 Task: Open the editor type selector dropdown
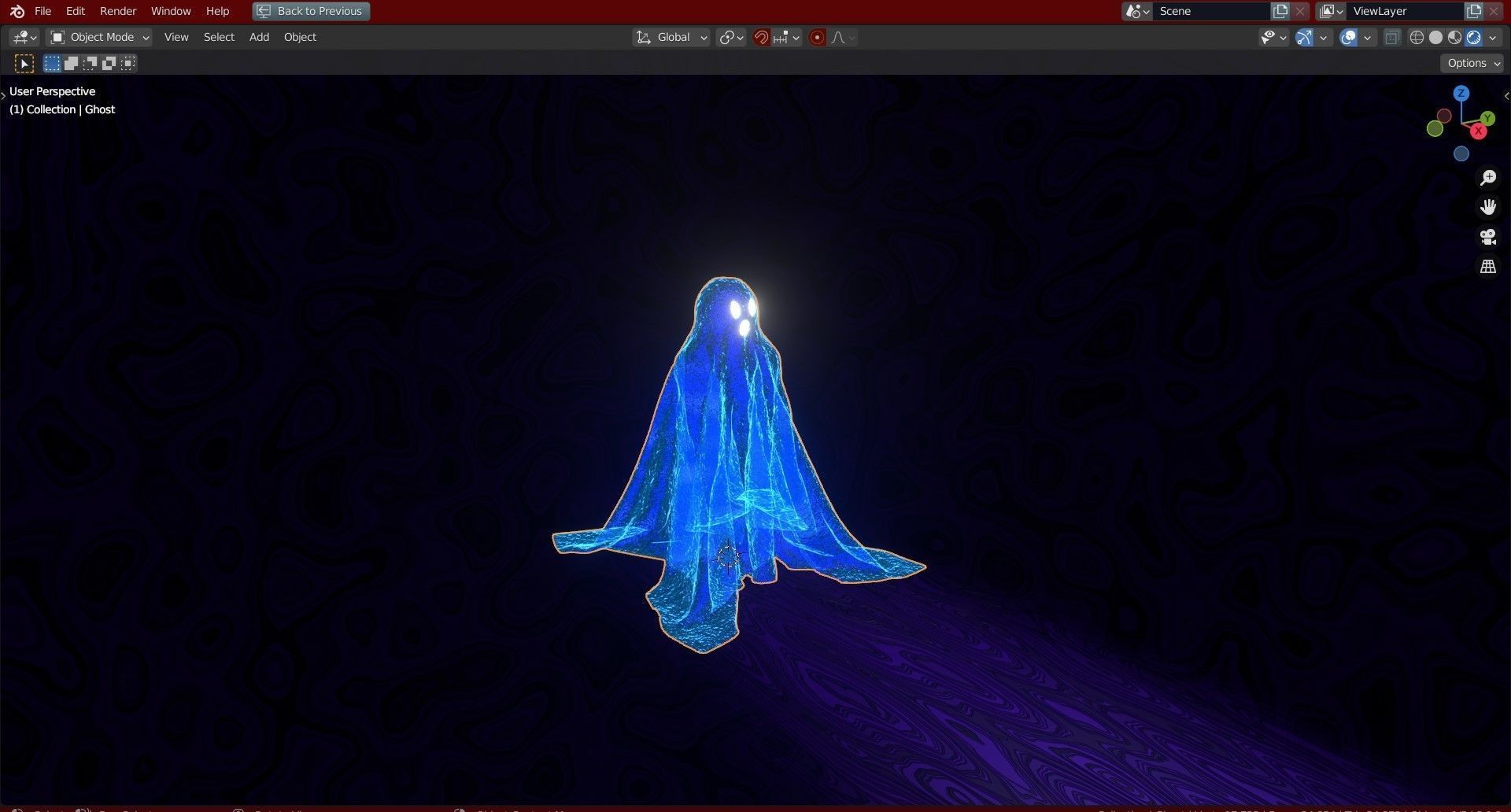24,37
